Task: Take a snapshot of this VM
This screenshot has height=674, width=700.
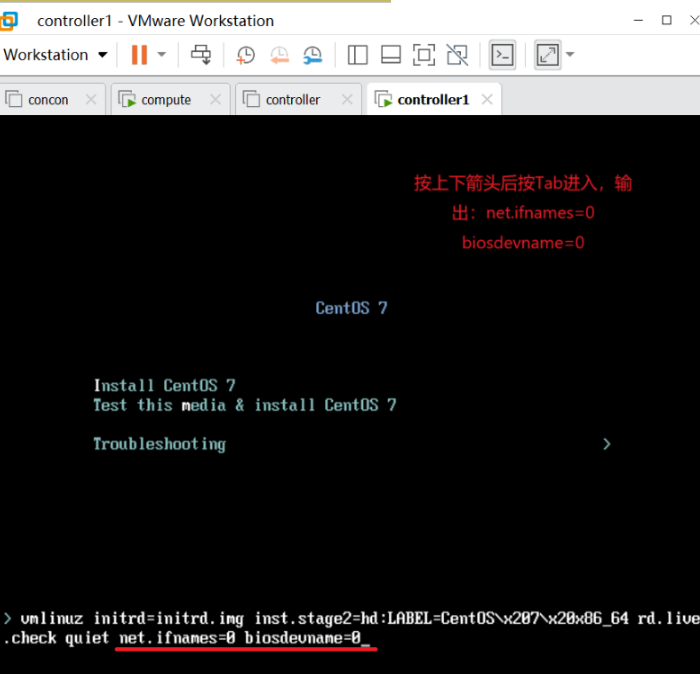Action: point(246,55)
